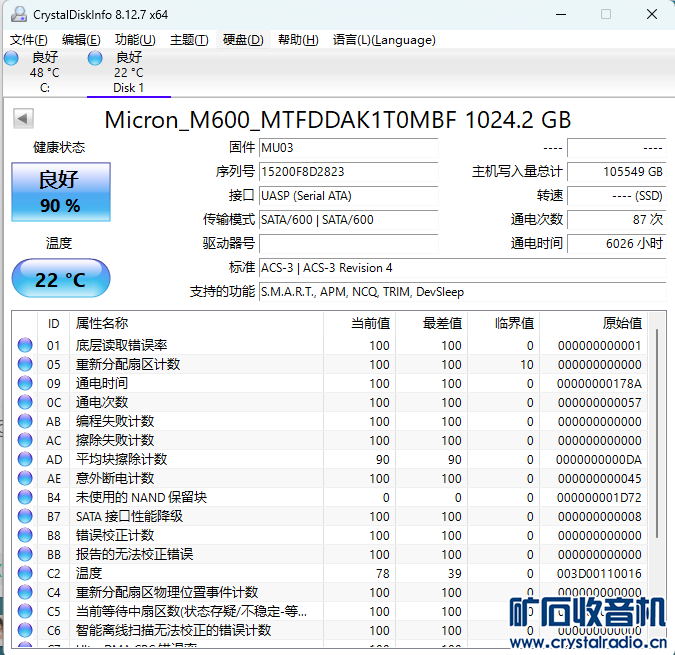The image size is (675, 655).
Task: Click the previous disk arrow button
Action: (23, 118)
